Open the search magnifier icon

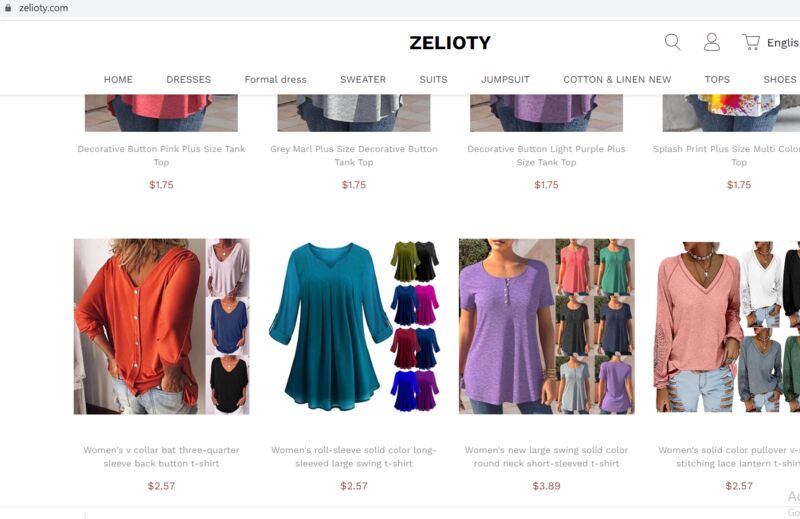coord(672,42)
